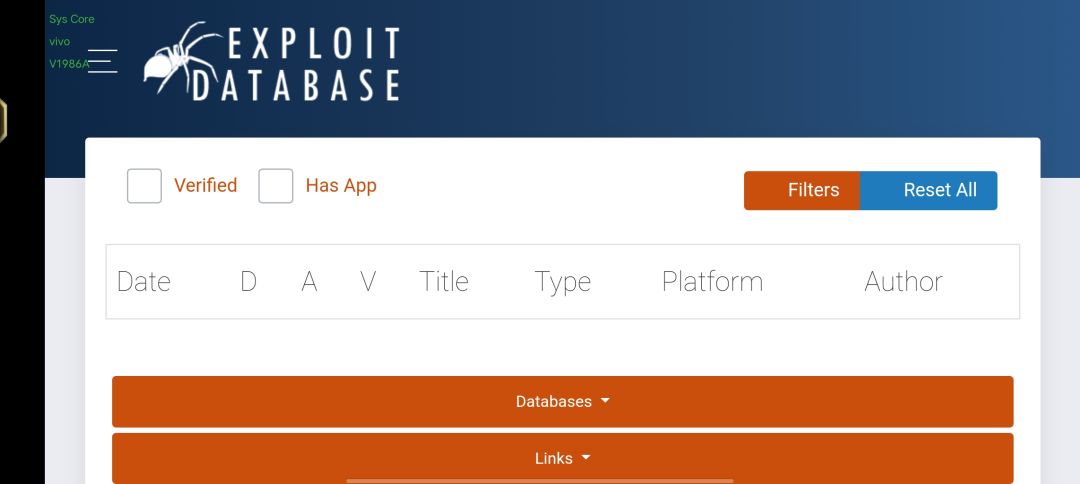Viewport: 1080px width, 484px height.
Task: Sort by the Date column header
Action: coord(144,282)
